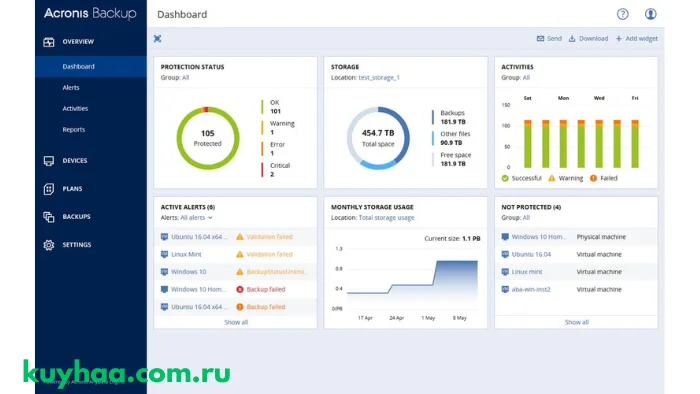Image resolution: width=700 pixels, height=394 pixels.
Task: Click the Backups icon in sidebar
Action: 49,217
